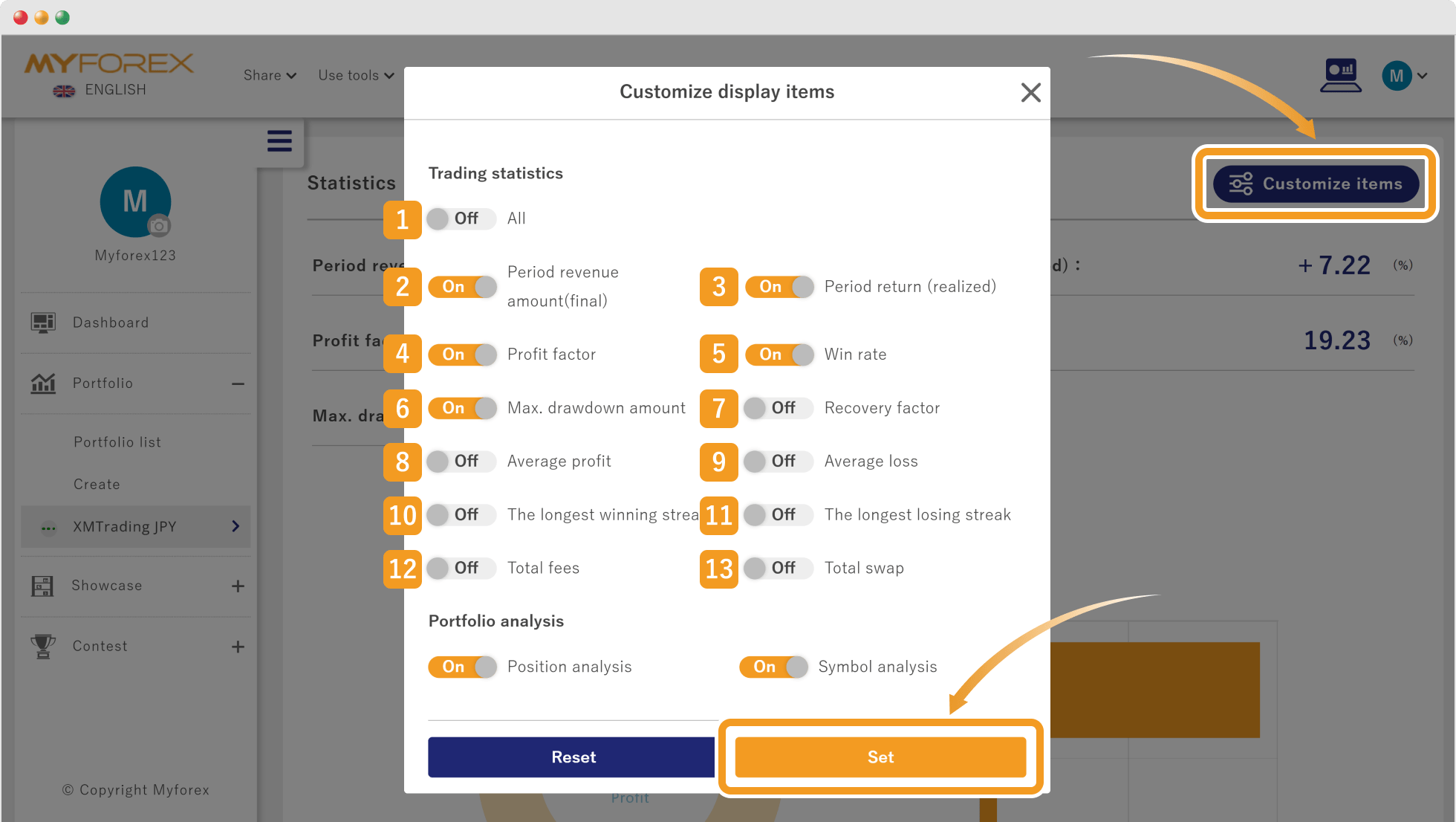Viewport: 1456px width, 822px height.
Task: Click the macOS yellow minimize button
Action: (42, 17)
